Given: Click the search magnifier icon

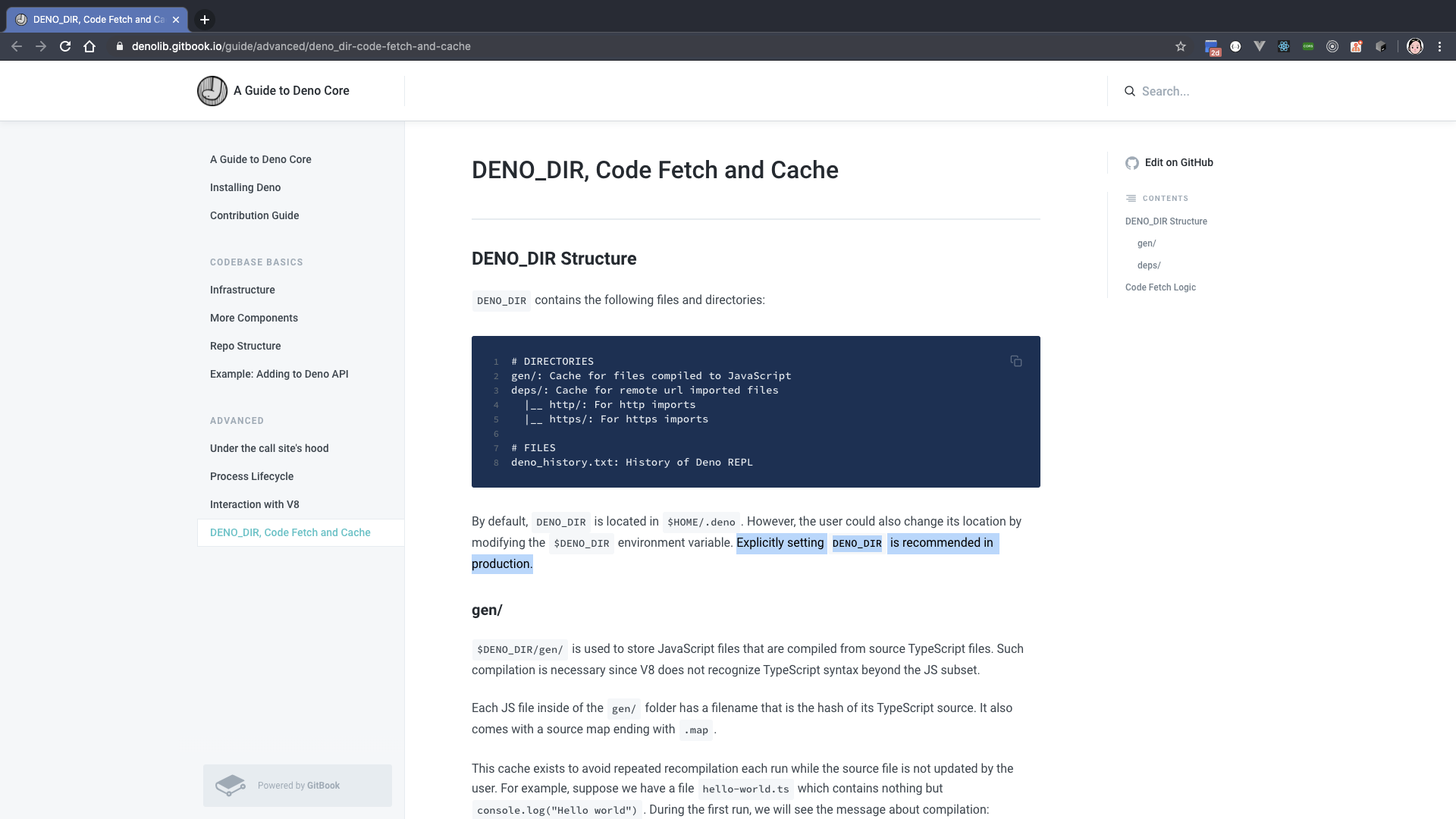Looking at the screenshot, I should click(x=1130, y=91).
